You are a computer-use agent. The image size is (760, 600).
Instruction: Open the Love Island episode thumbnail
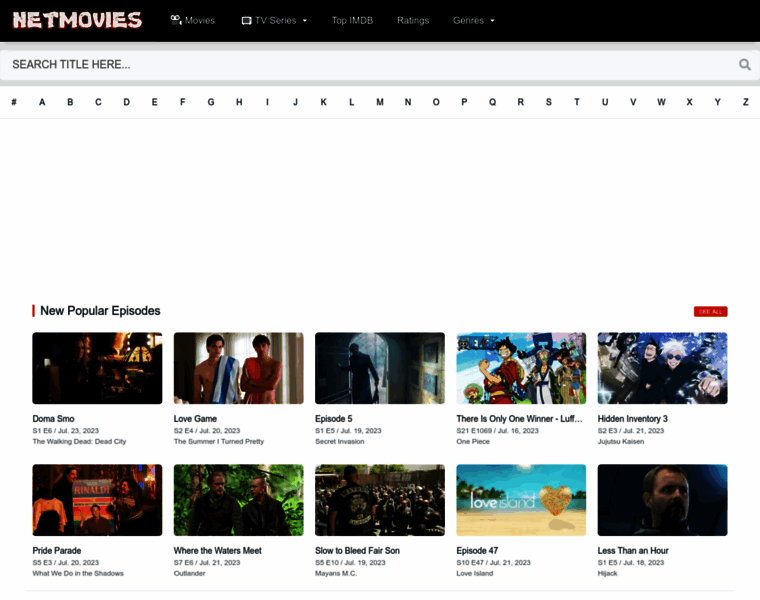521,500
